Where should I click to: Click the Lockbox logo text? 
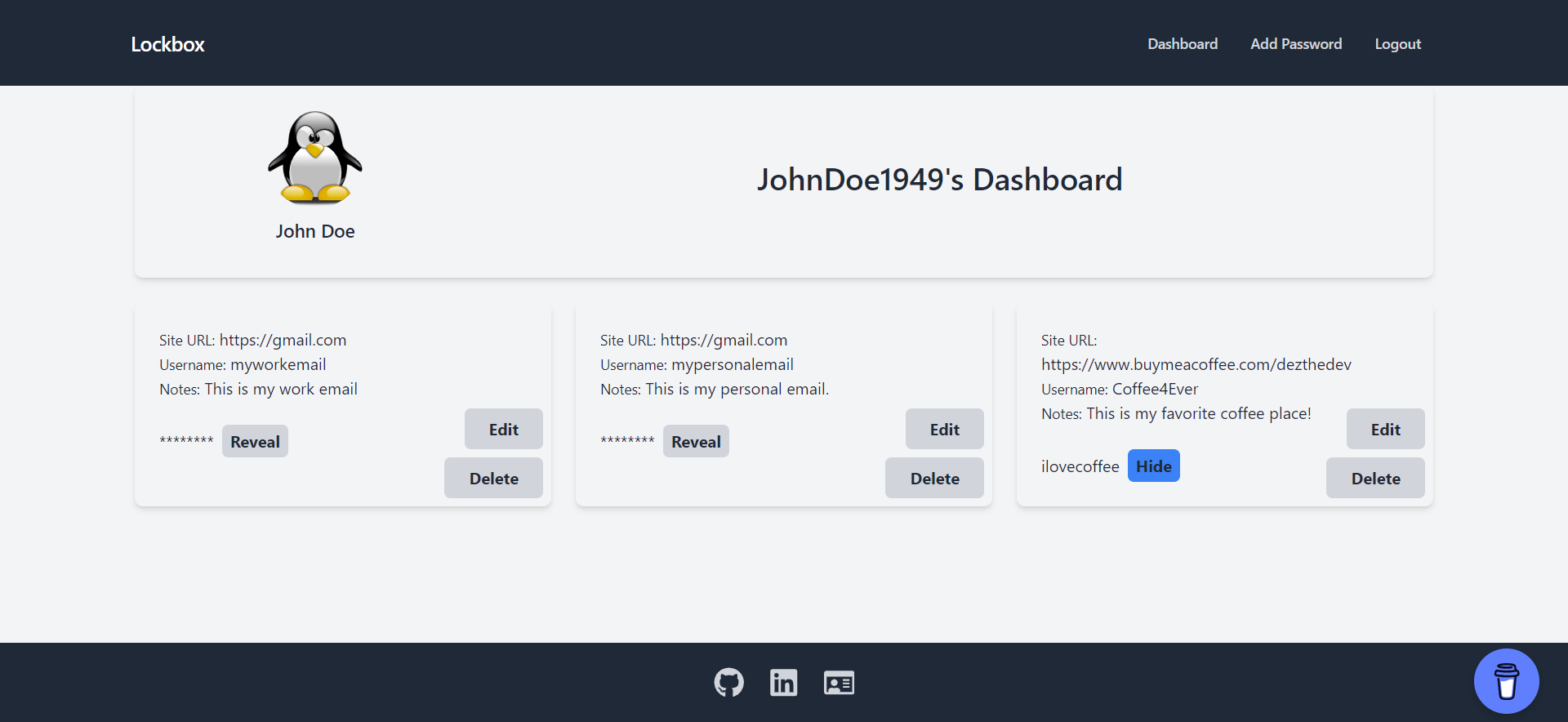click(167, 44)
